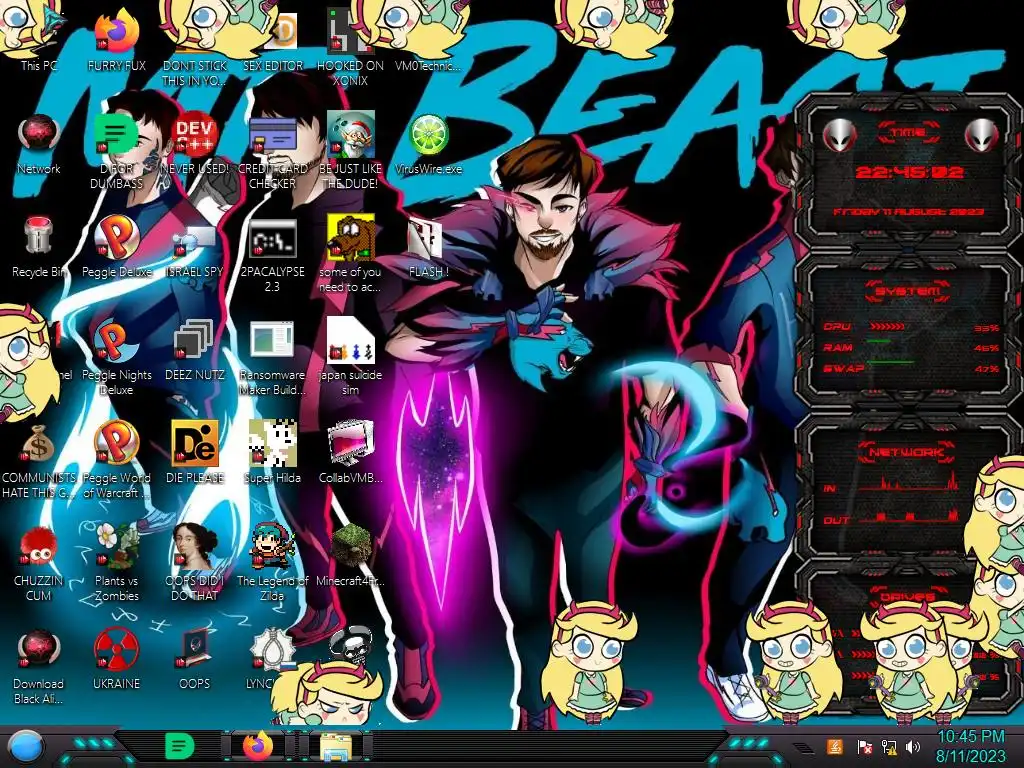Open File Explorer from the taskbar

336,747
